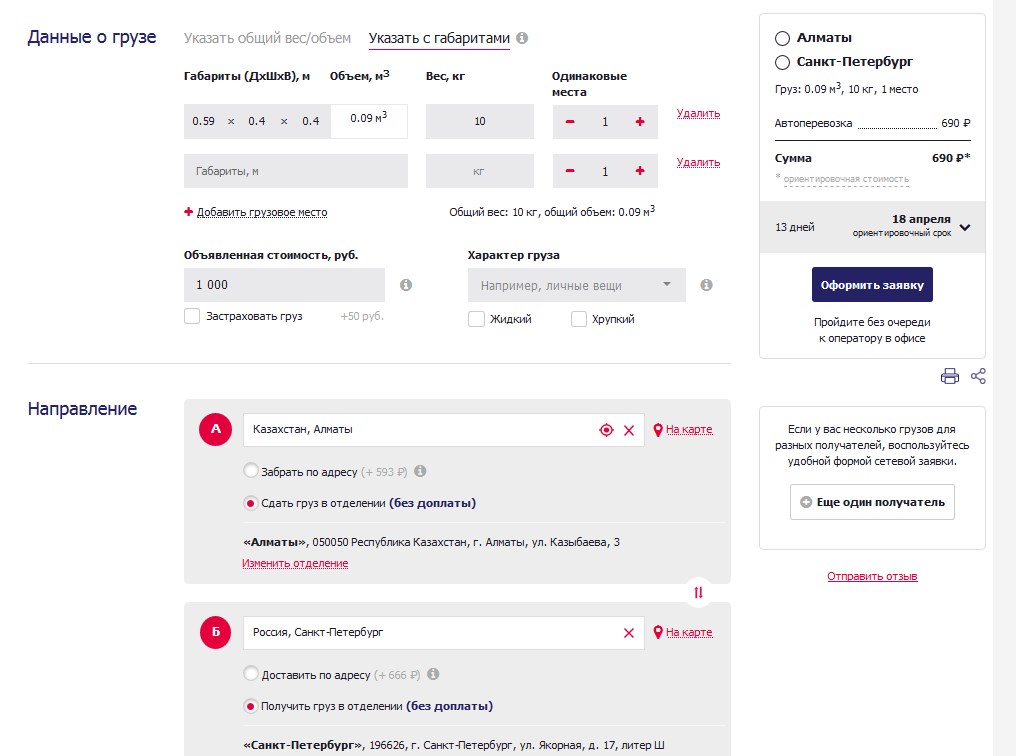The image size is (1016, 756).
Task: Detect current location in point A field
Action: click(x=605, y=430)
